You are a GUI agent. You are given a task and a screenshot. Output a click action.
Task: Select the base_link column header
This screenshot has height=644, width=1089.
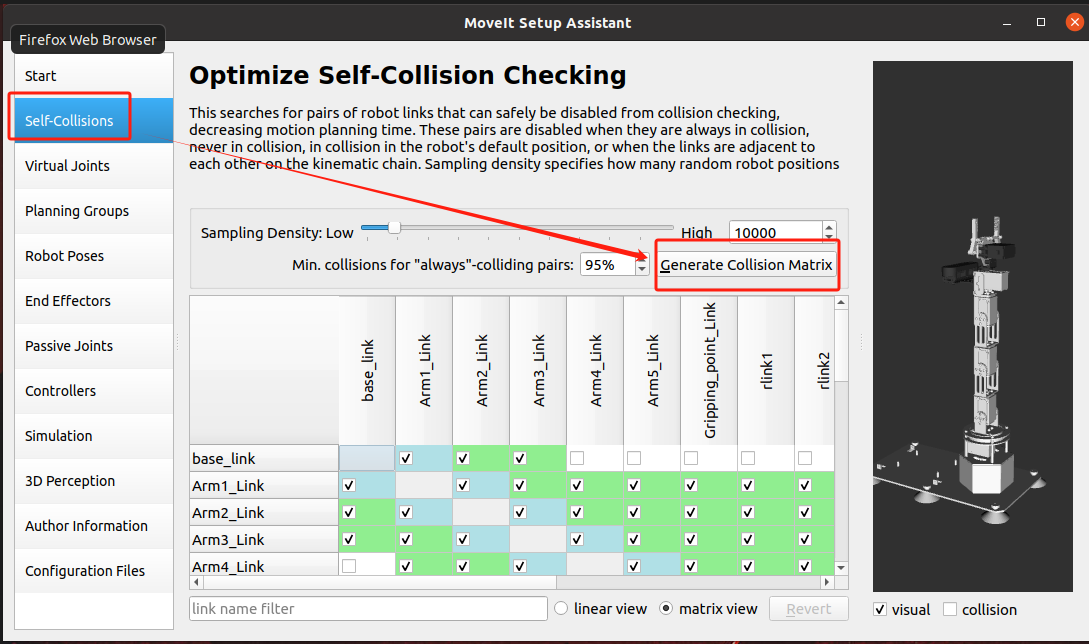point(367,370)
